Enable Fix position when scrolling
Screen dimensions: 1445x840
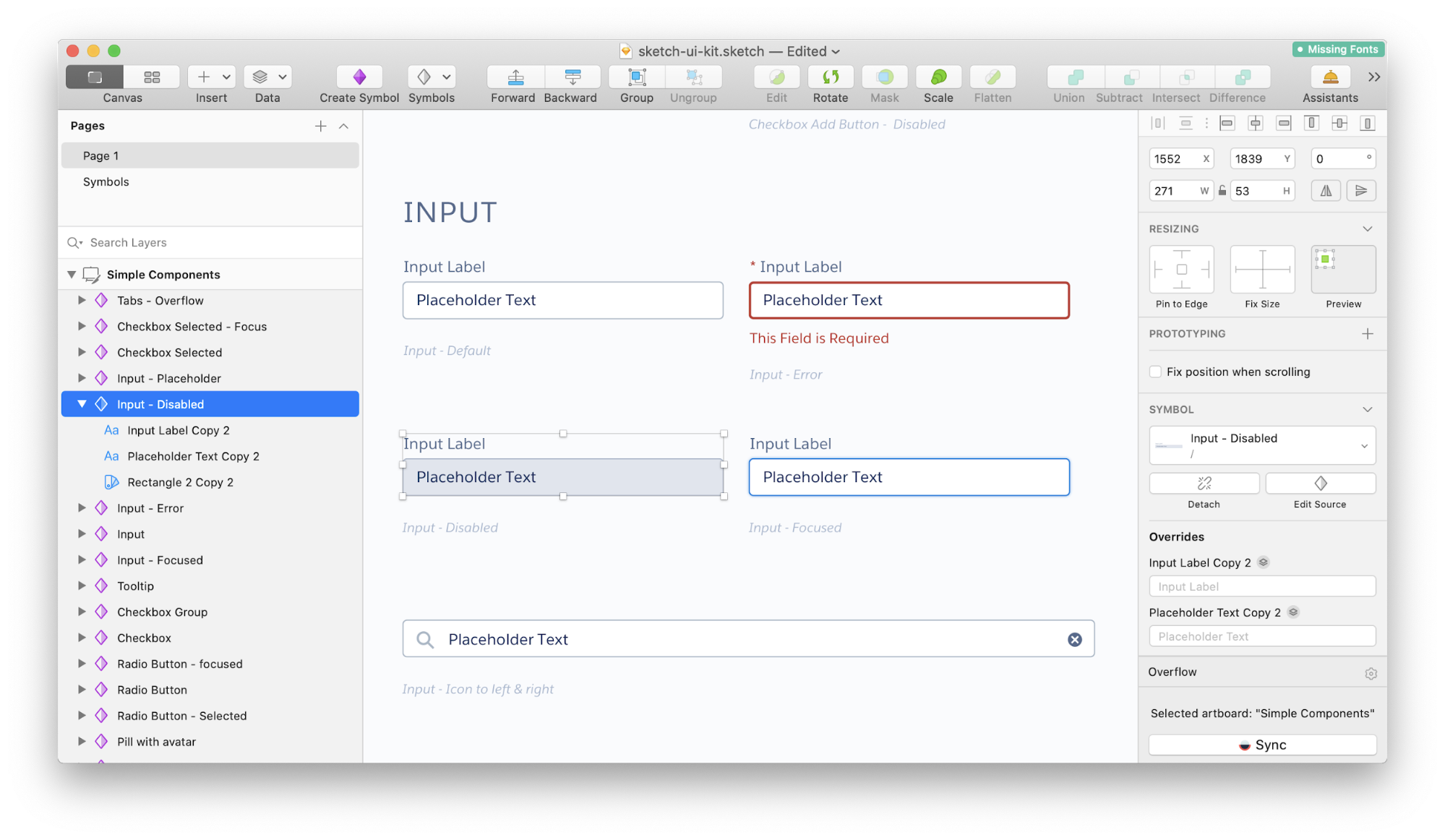click(x=1156, y=372)
